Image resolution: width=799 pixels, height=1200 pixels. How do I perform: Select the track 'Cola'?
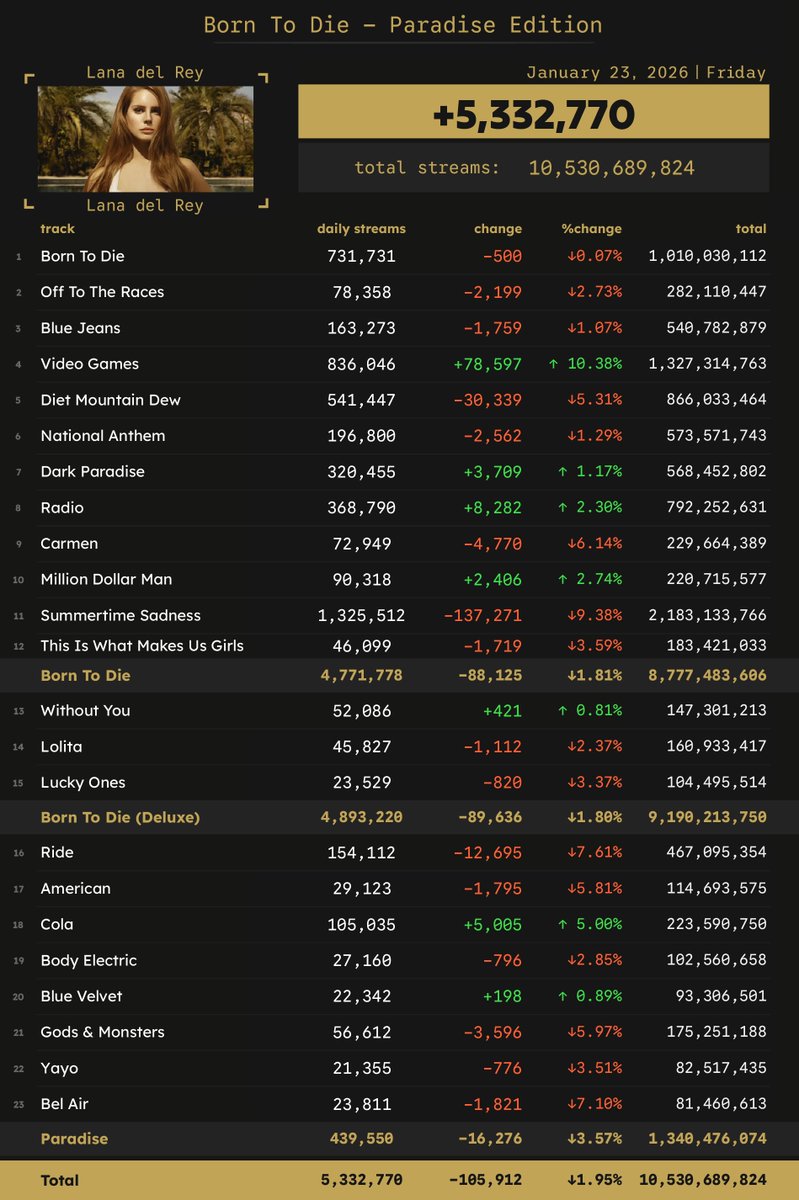[57, 925]
